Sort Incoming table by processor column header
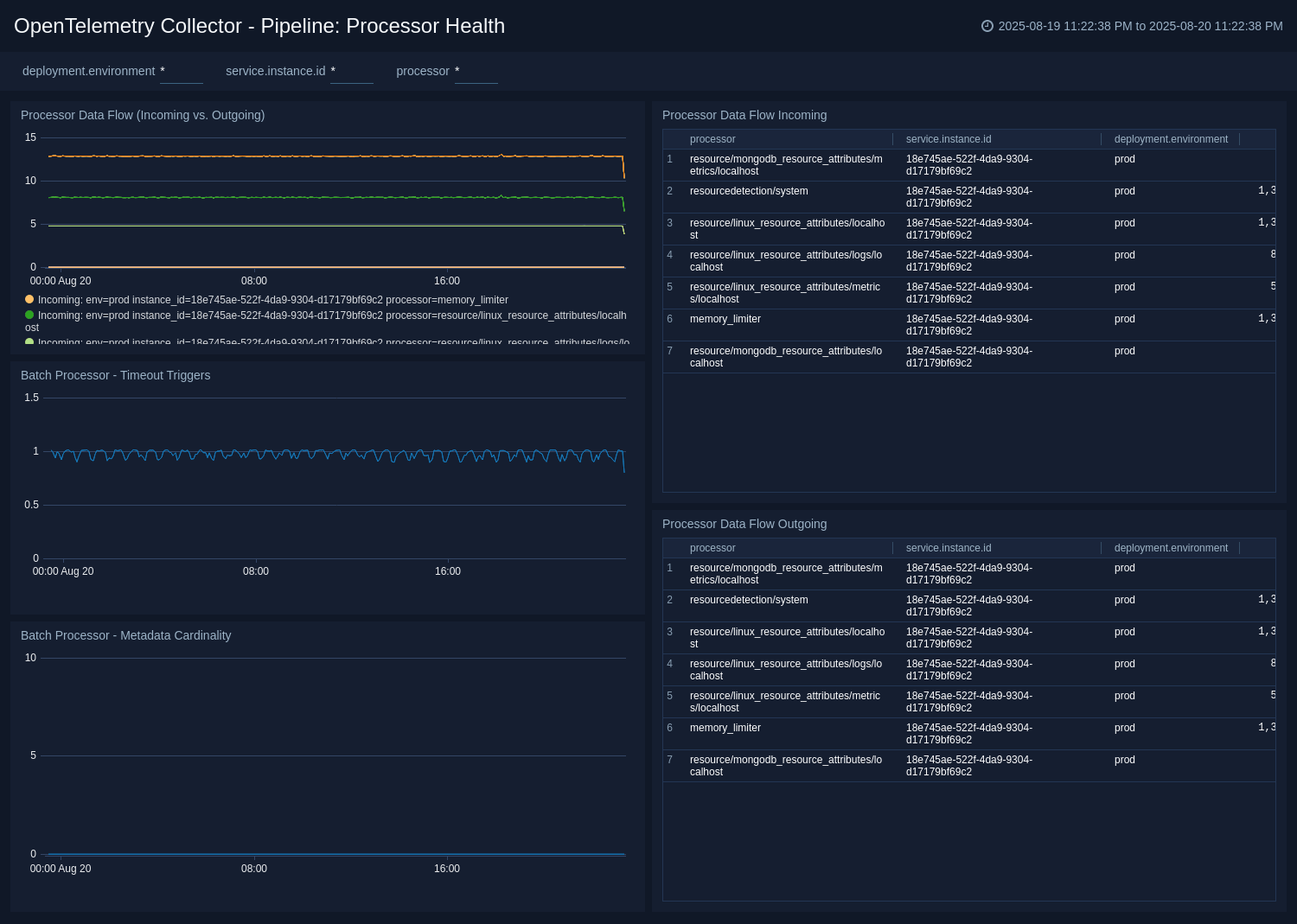1297x924 pixels. 712,139
